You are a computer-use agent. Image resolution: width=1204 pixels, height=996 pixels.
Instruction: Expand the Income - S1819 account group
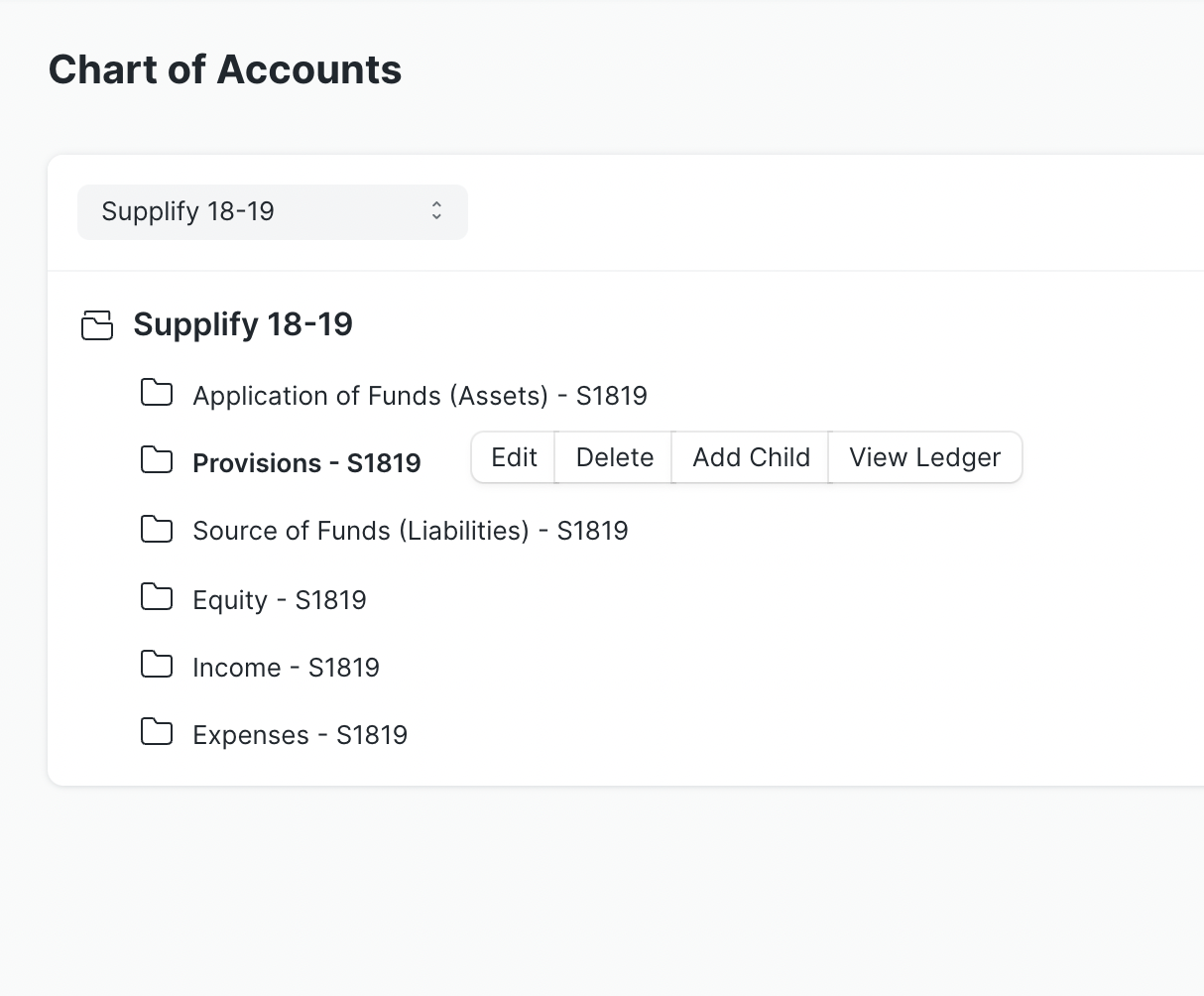[x=287, y=668]
